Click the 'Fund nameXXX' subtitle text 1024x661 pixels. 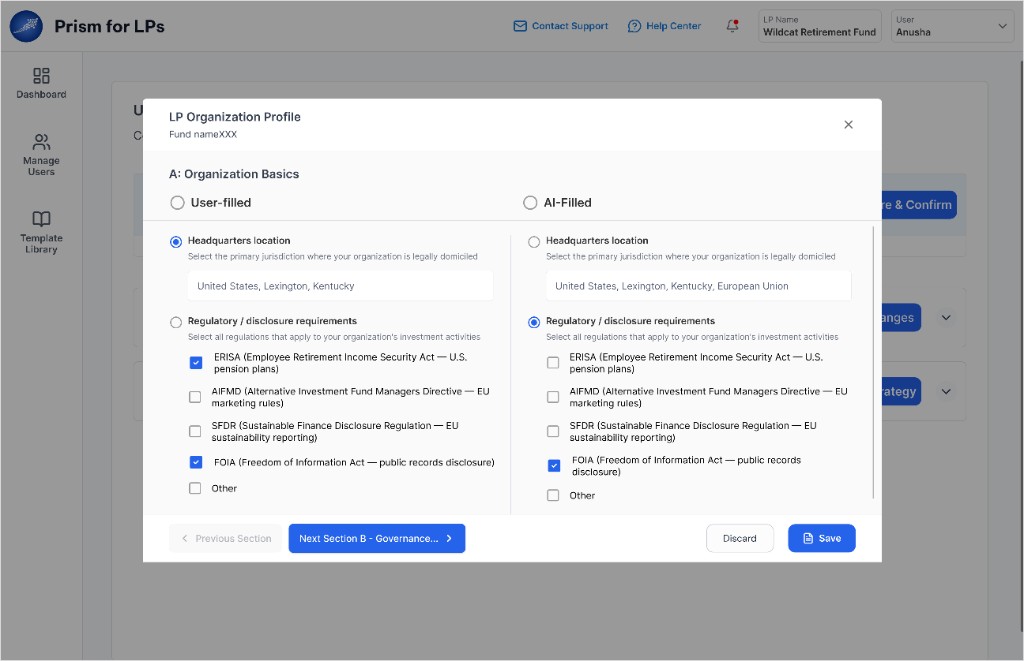203,135
